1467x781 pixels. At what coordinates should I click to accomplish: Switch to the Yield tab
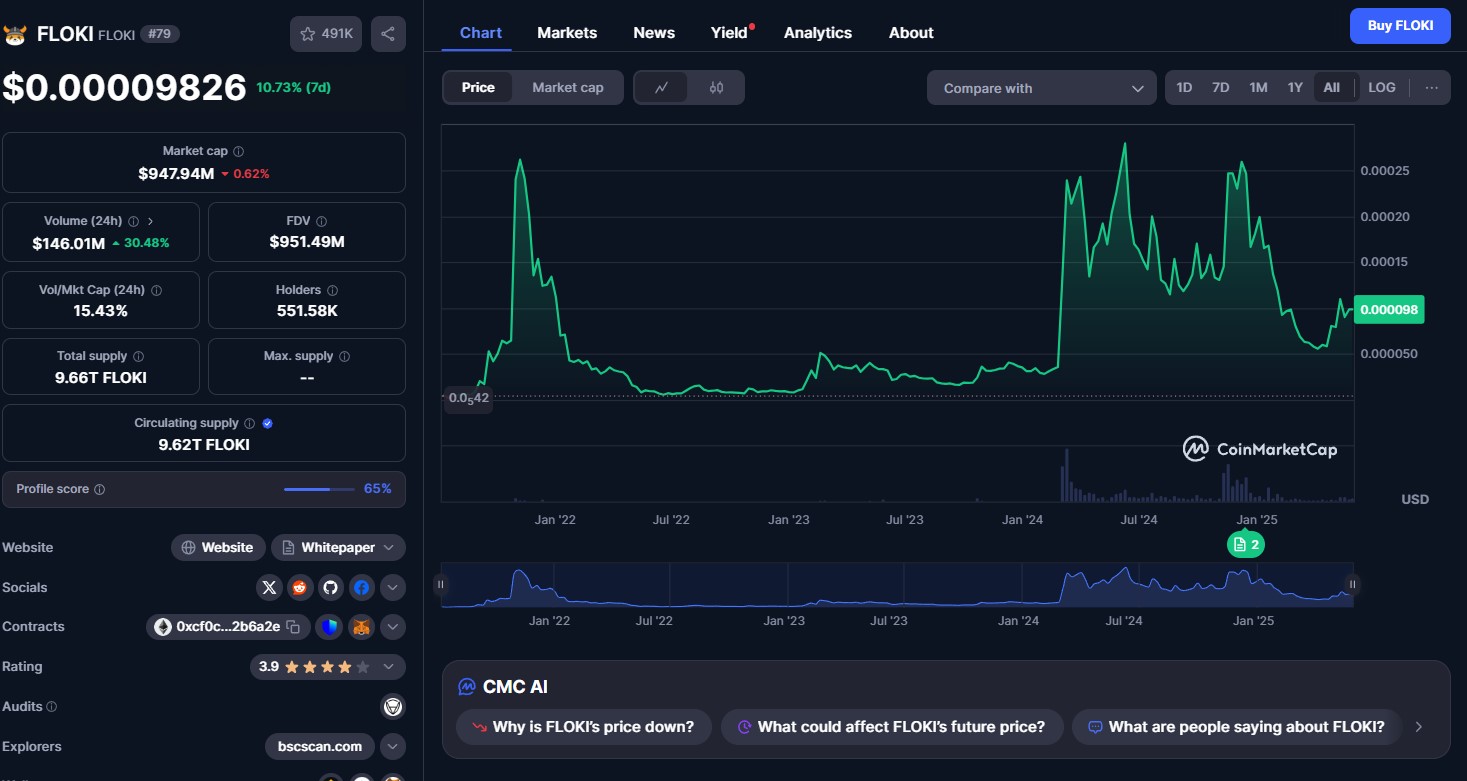tap(730, 33)
